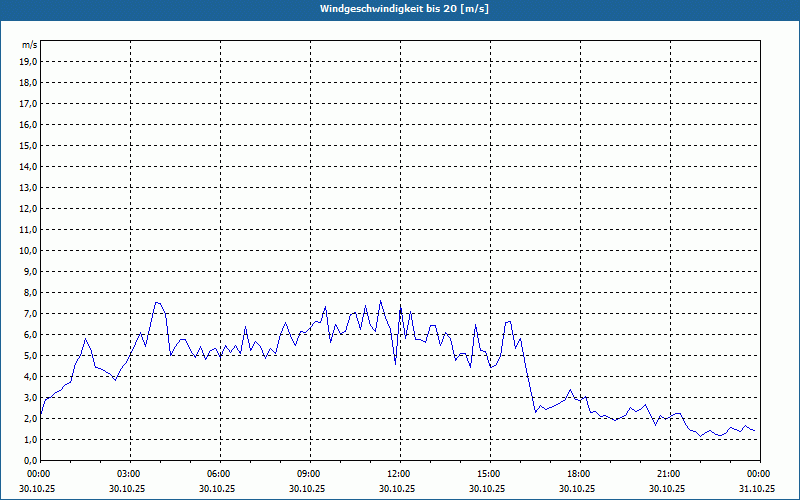Select the '21:00' time label

point(668,474)
